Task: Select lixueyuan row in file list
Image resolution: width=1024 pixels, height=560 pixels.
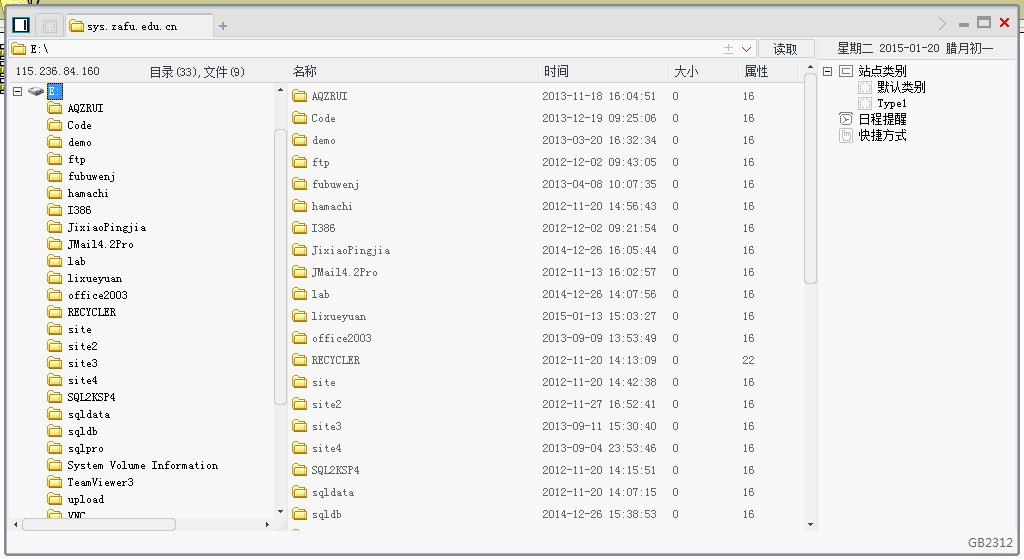Action: 545,316
